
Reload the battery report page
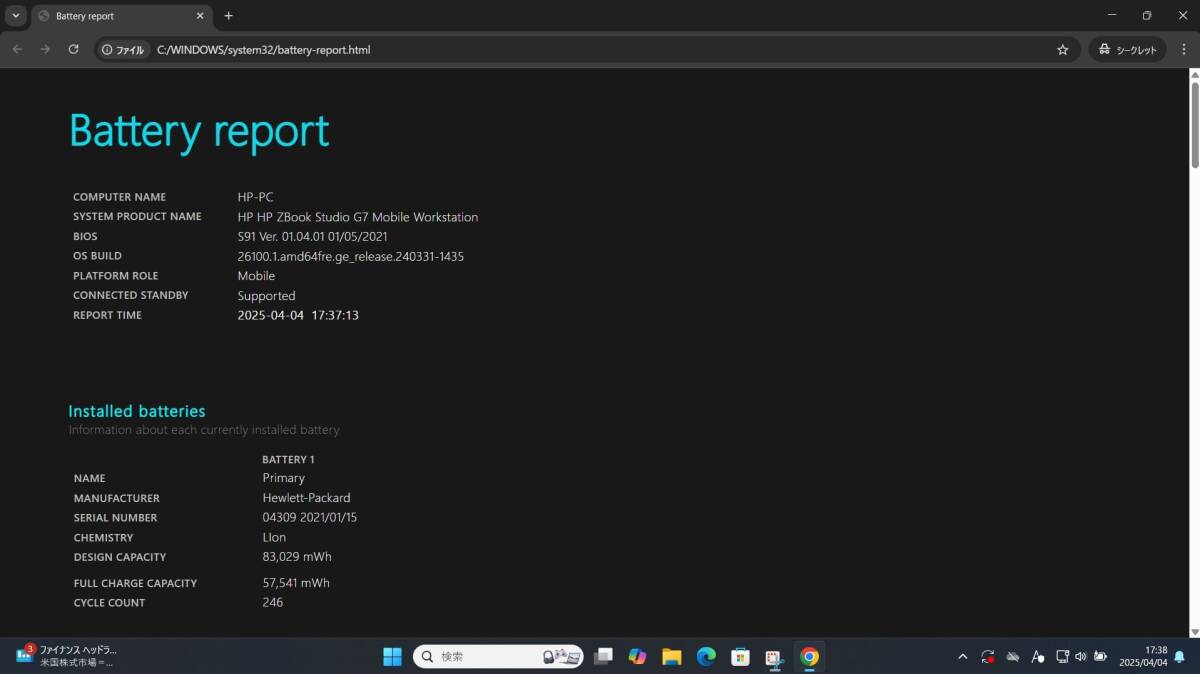73,49
